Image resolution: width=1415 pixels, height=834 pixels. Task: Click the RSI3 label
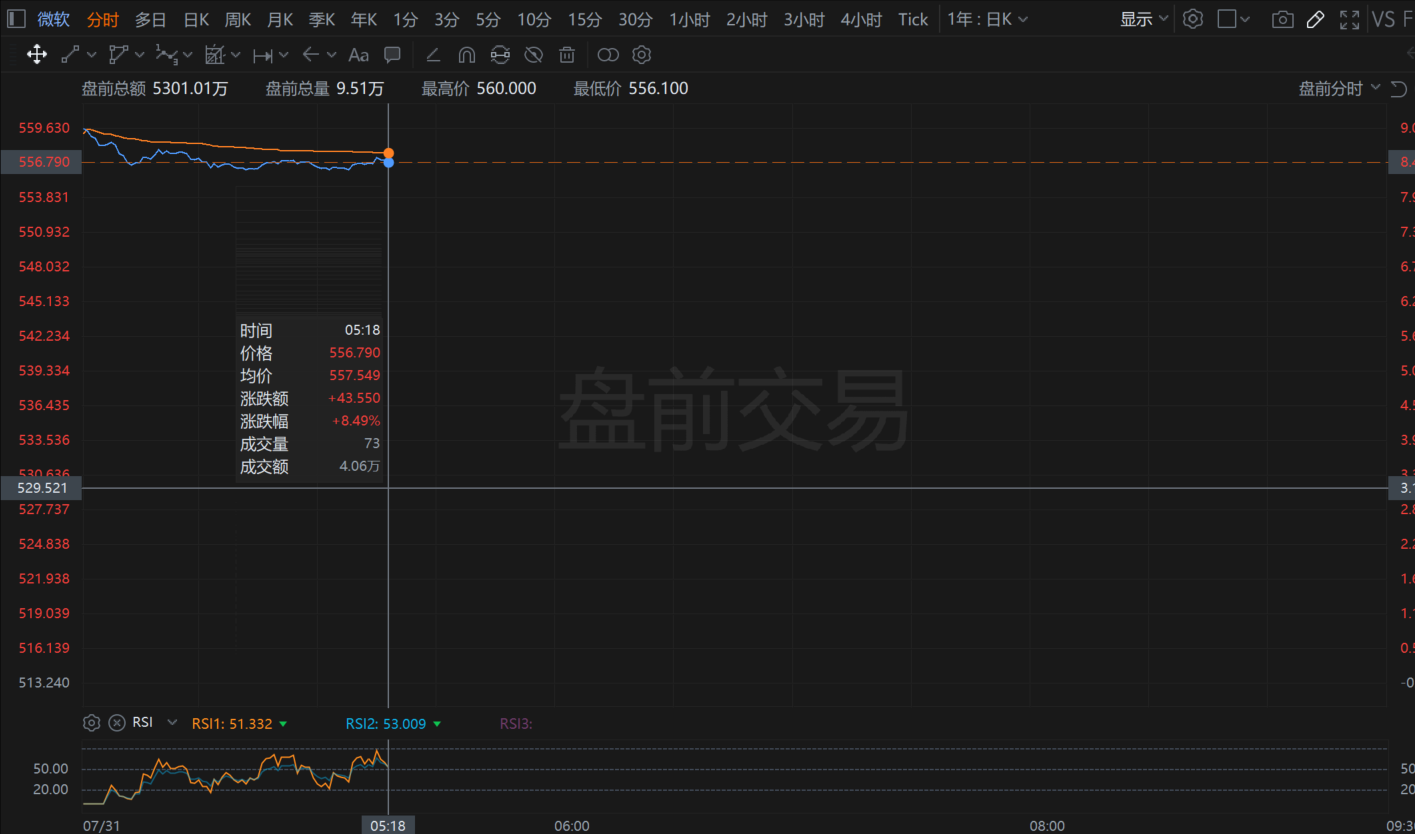[x=516, y=723]
